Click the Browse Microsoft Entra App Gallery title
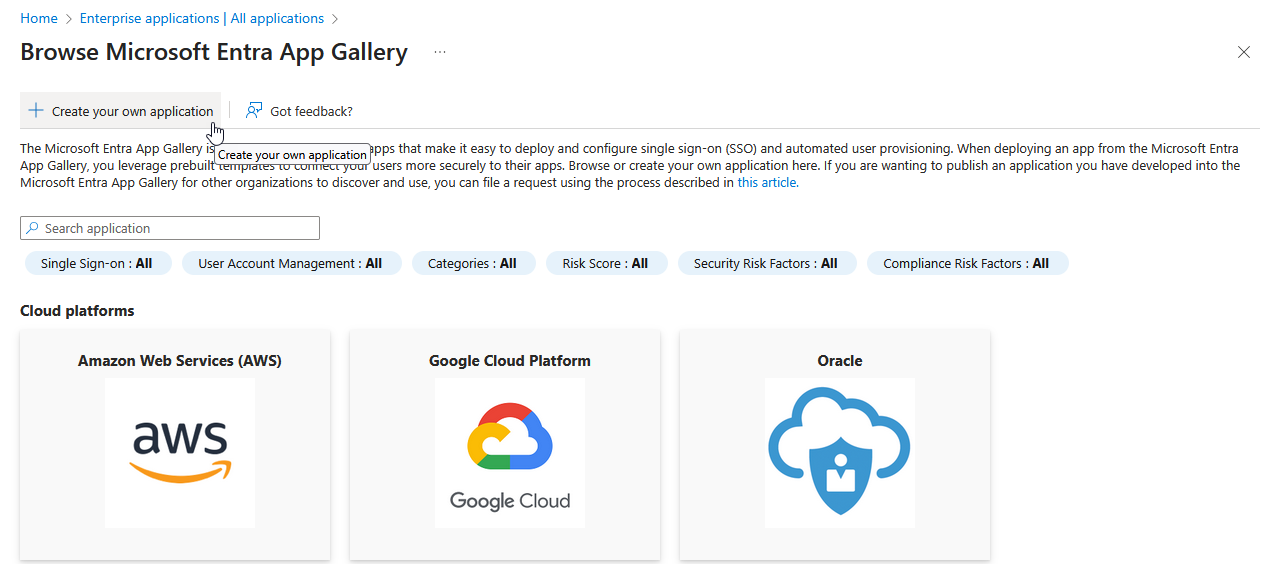1269x564 pixels. tap(214, 52)
